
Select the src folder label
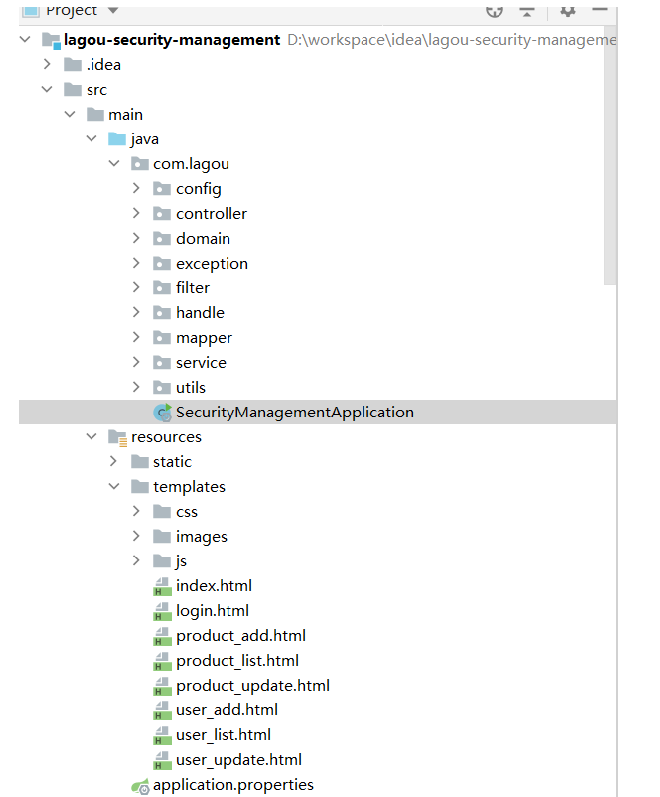(x=97, y=90)
